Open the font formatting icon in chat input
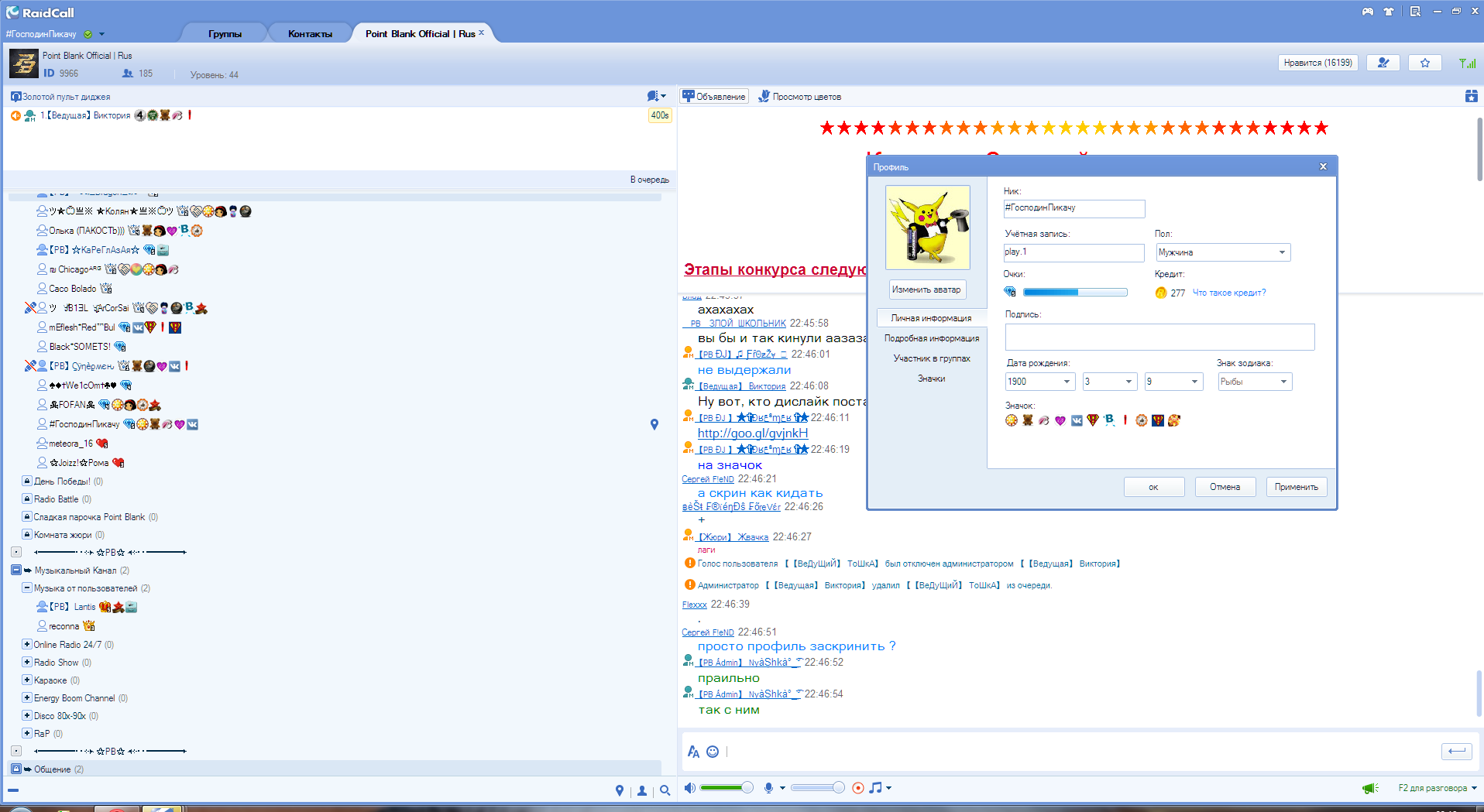 tap(693, 752)
